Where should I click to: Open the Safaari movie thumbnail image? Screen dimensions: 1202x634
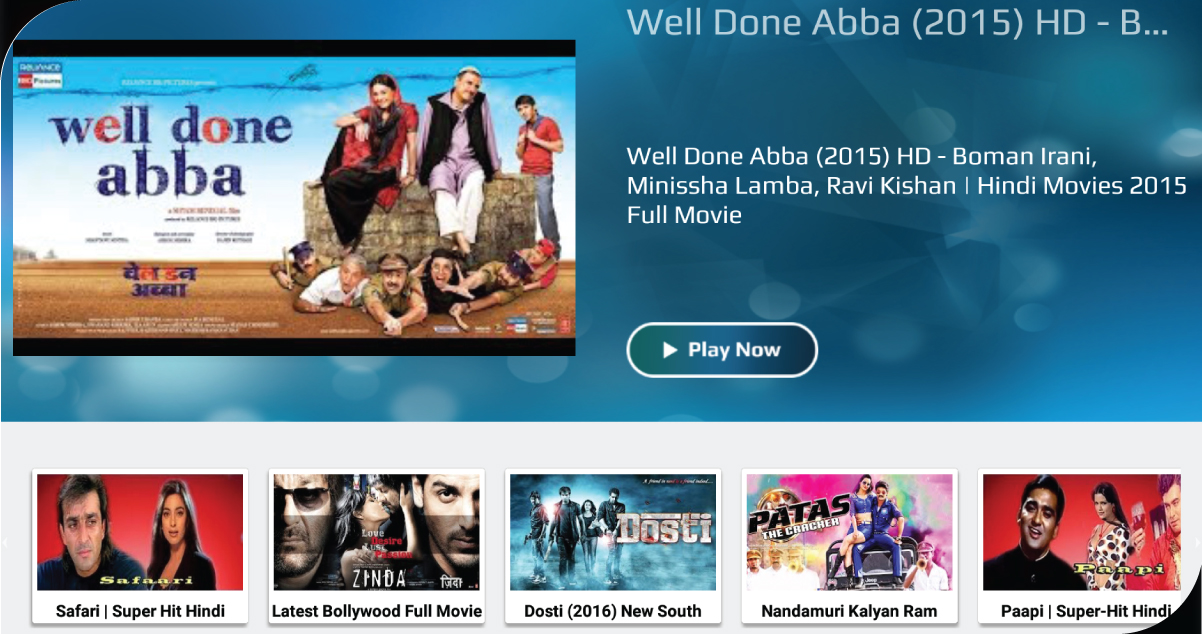(140, 532)
